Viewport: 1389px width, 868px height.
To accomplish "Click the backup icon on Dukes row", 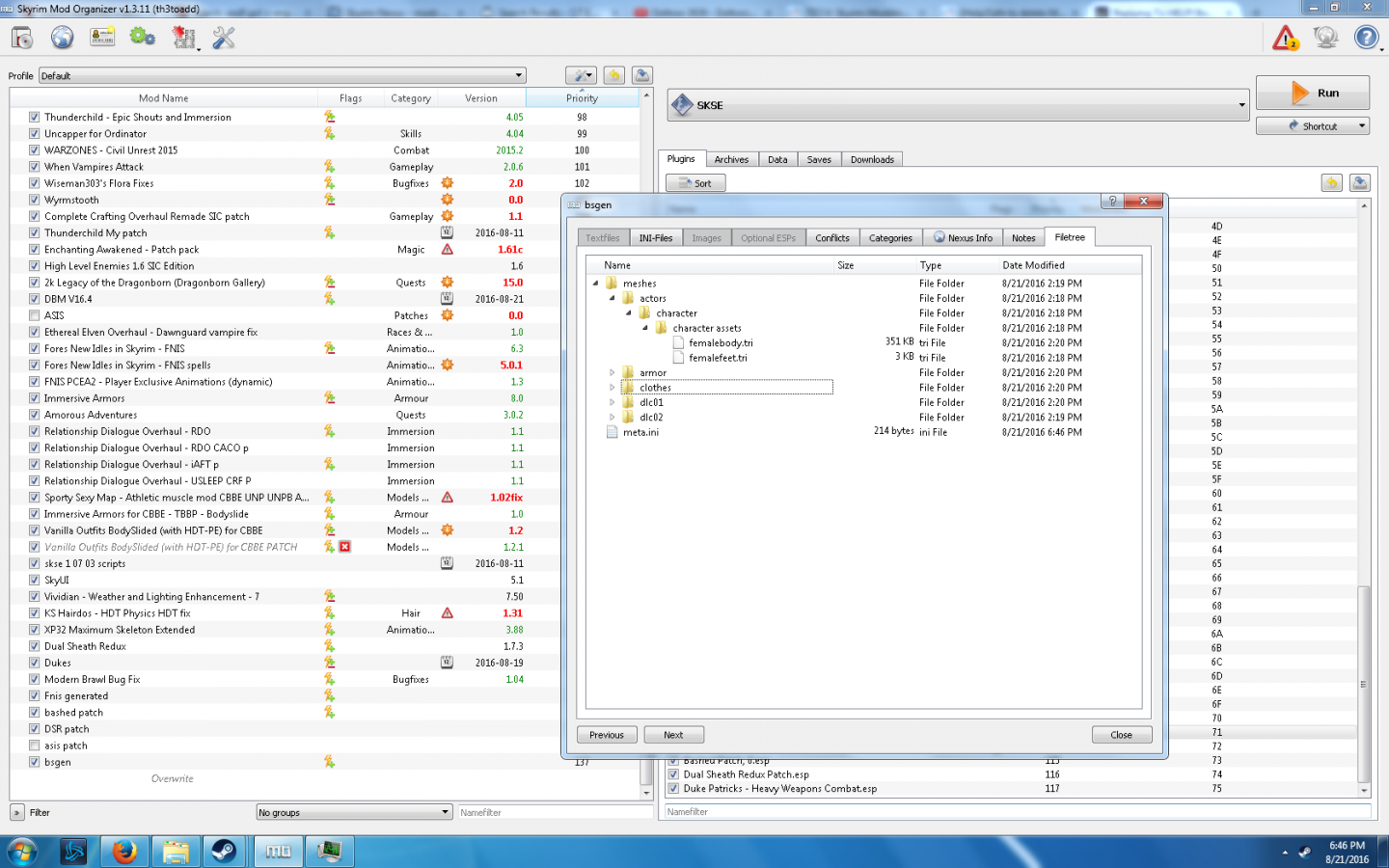I will [447, 663].
